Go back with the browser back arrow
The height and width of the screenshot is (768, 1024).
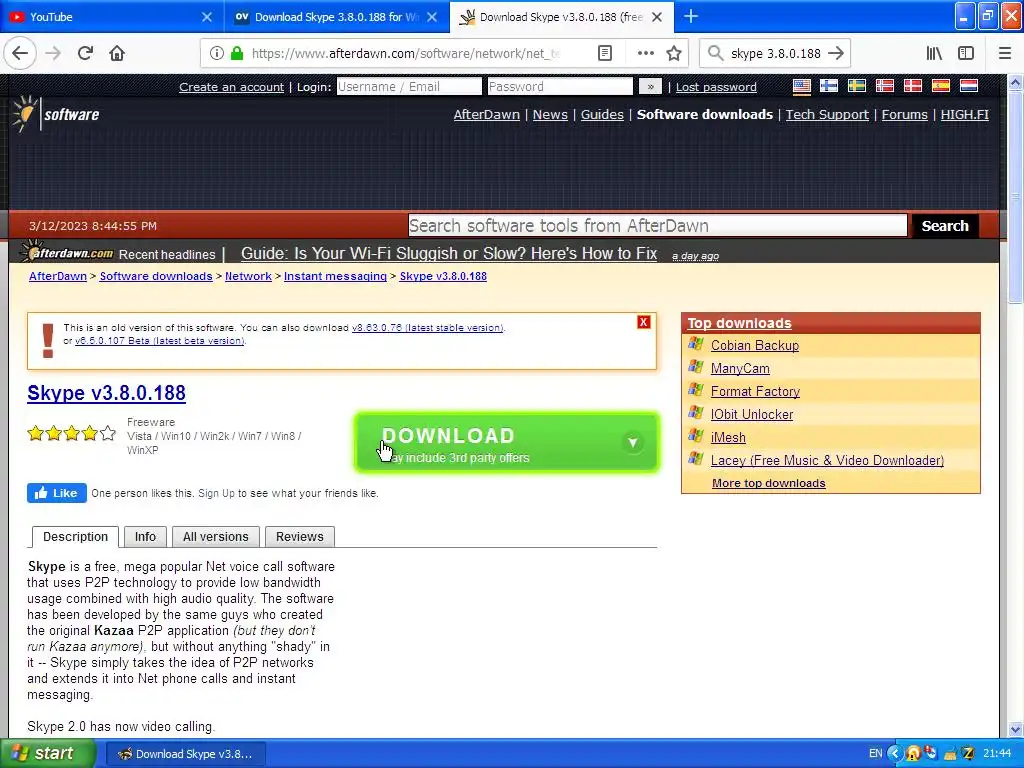click(20, 54)
